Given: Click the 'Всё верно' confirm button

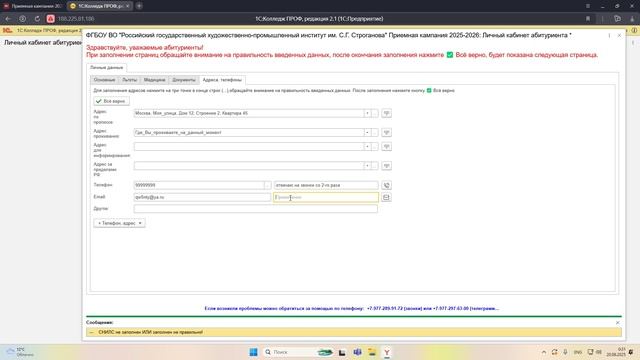Looking at the screenshot, I should [x=111, y=101].
